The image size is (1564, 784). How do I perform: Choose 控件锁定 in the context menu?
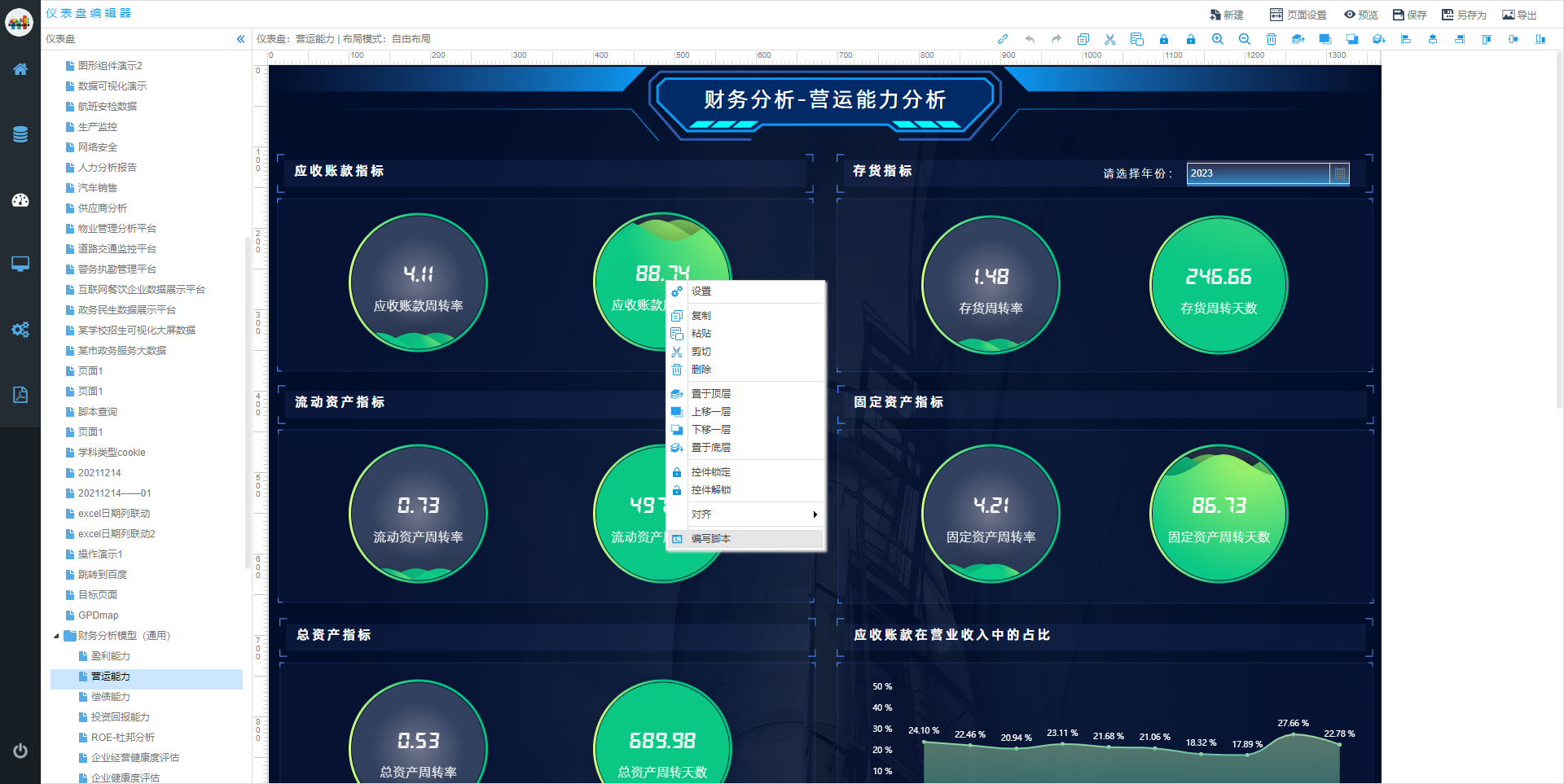(x=746, y=472)
